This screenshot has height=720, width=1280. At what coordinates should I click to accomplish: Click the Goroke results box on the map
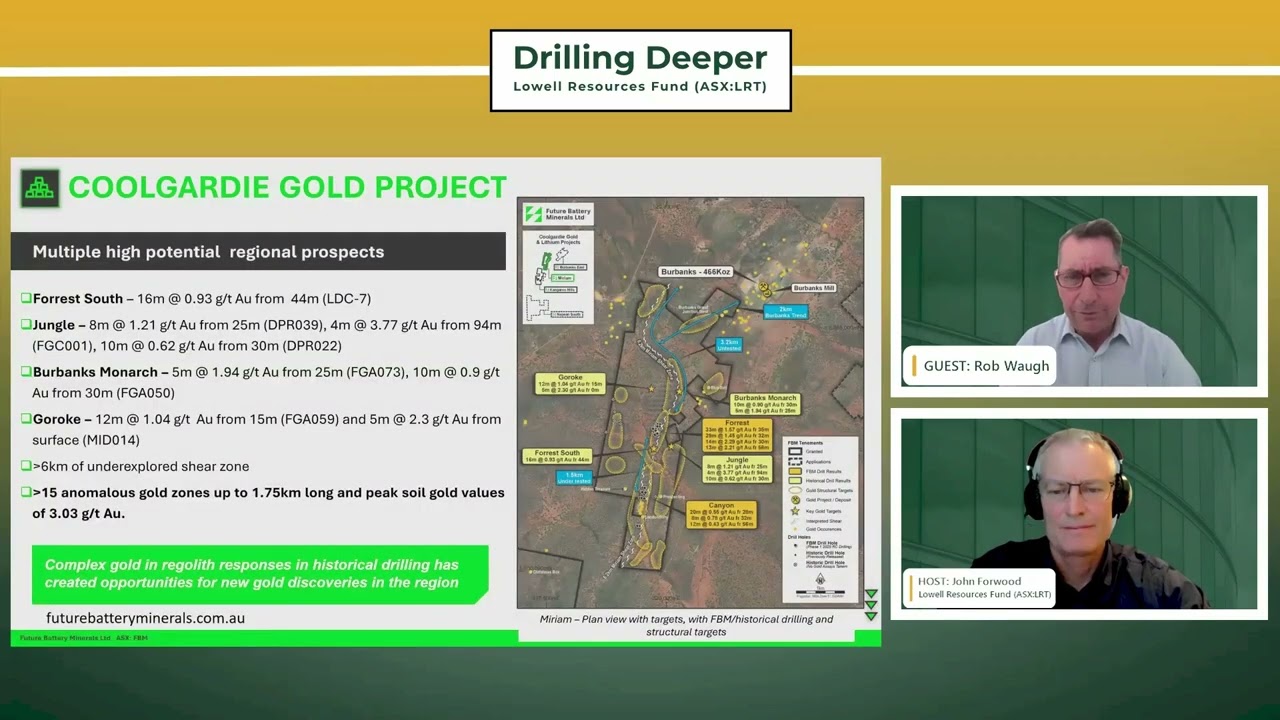570,383
